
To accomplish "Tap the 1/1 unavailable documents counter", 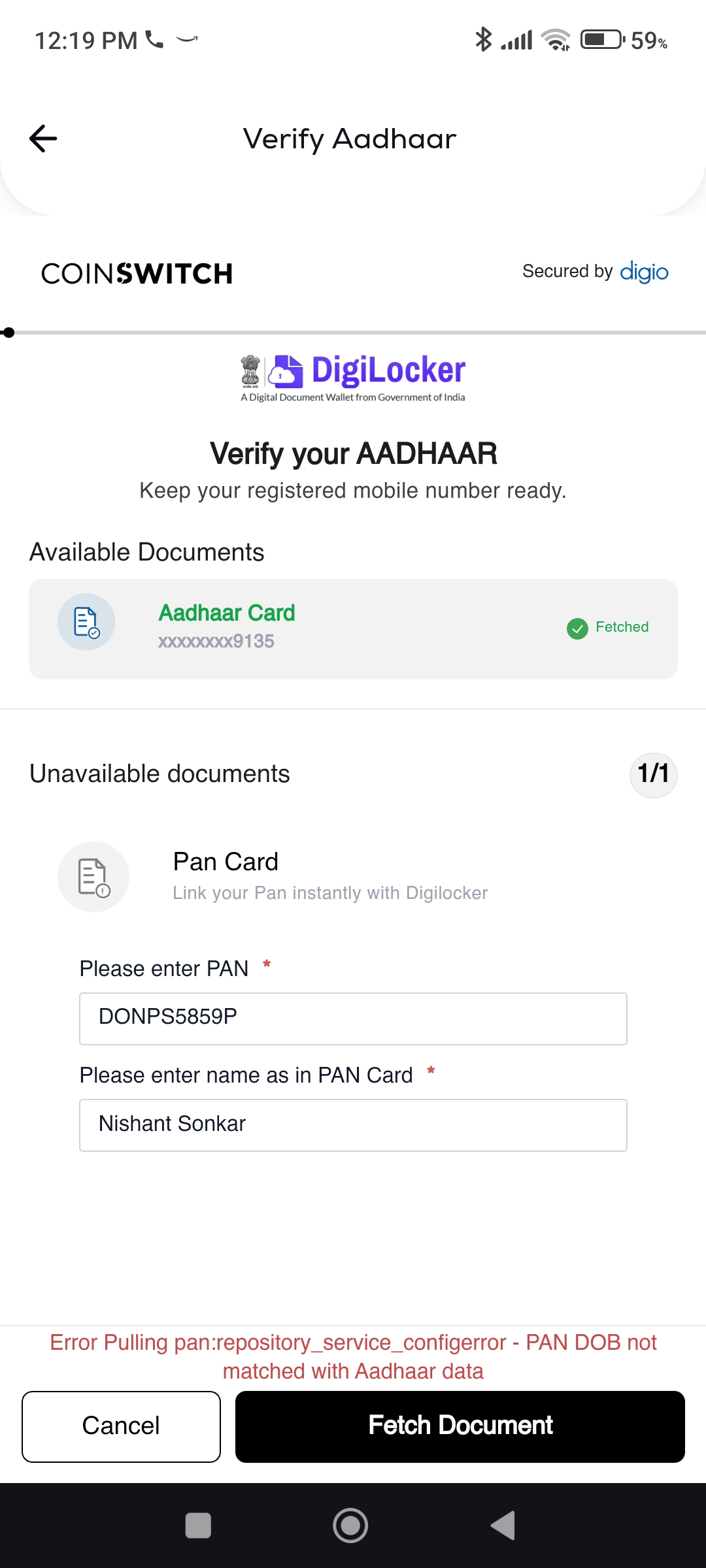I will click(653, 774).
